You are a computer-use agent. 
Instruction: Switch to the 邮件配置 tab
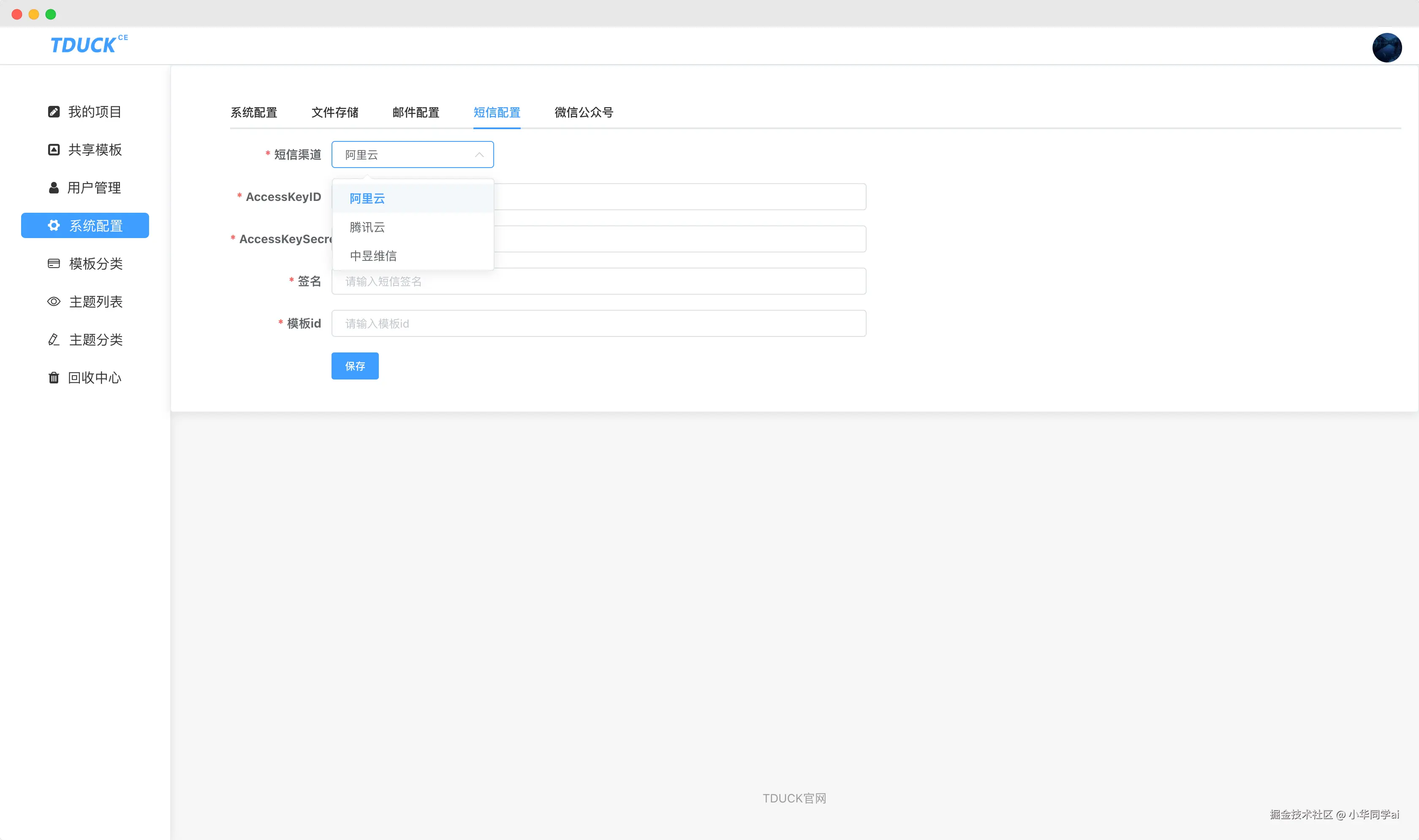(x=416, y=112)
